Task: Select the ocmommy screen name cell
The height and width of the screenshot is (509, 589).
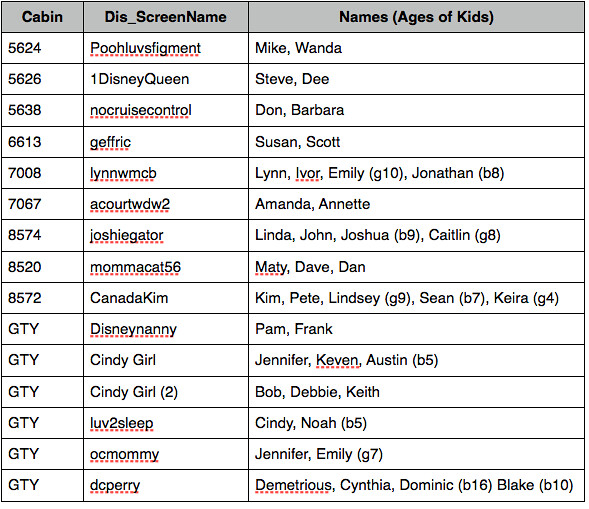Action: point(166,454)
